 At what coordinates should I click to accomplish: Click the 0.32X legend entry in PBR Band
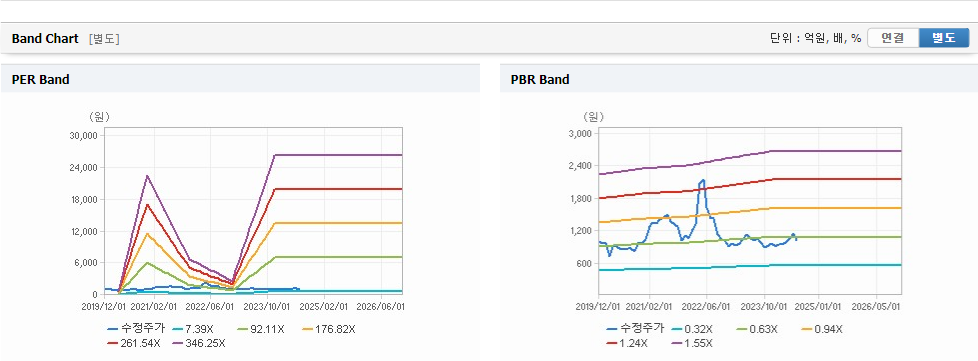point(690,329)
